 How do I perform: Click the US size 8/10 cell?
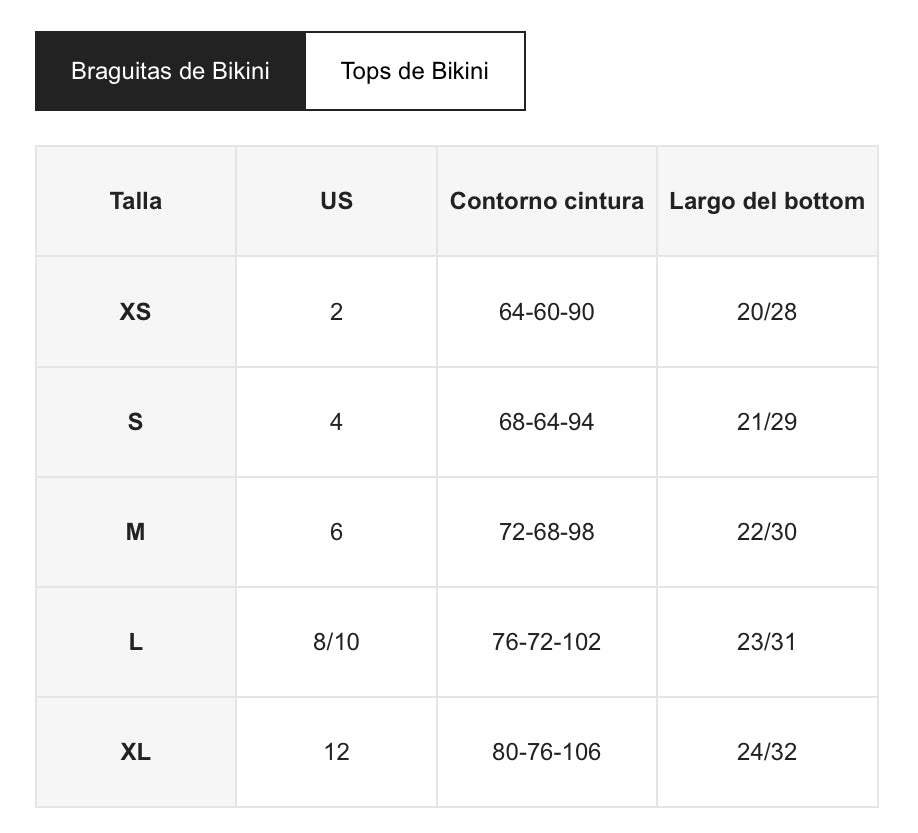point(336,642)
